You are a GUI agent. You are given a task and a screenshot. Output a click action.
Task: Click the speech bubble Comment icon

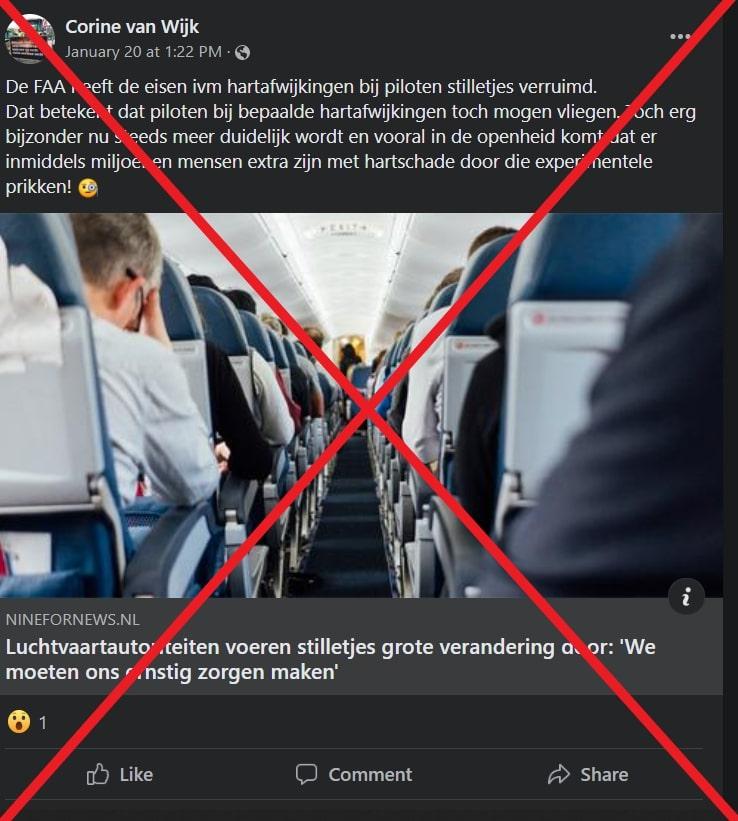tap(306, 774)
